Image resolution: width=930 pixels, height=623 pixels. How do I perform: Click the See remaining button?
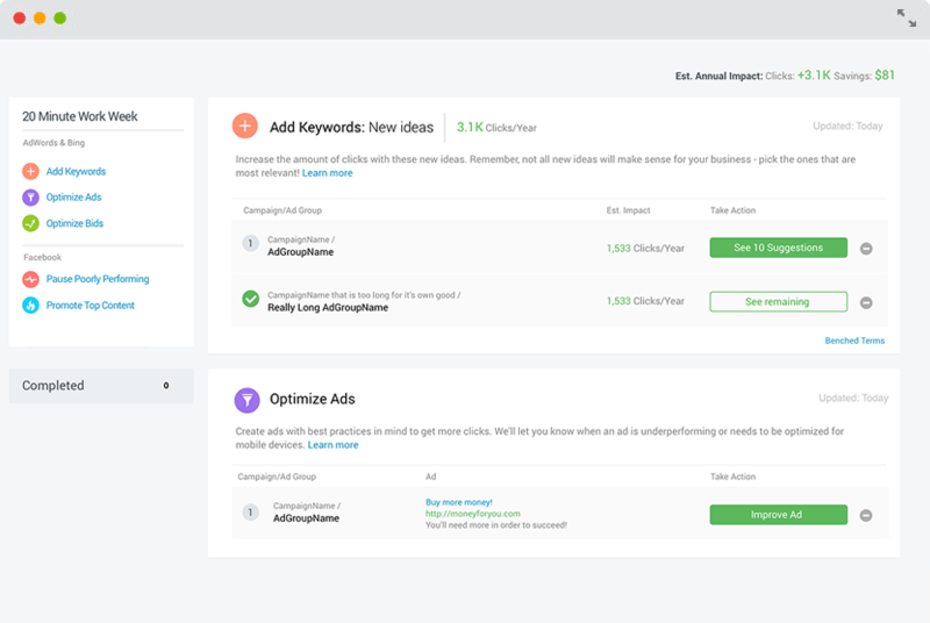tap(778, 301)
